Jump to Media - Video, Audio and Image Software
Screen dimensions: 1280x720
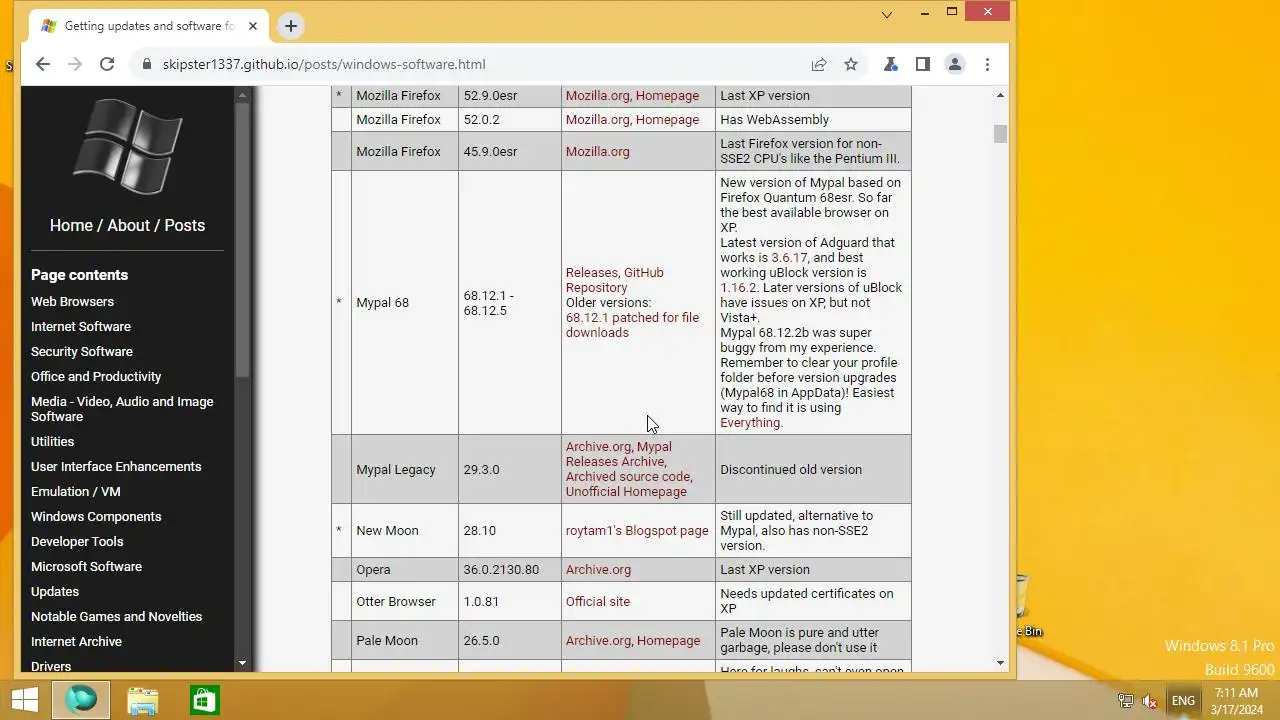(122, 409)
